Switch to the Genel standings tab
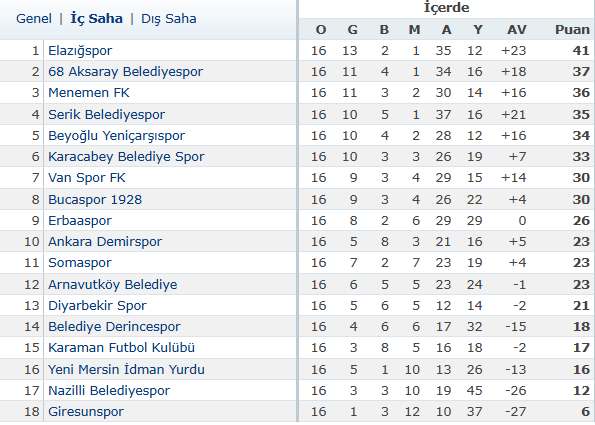Image resolution: width=595 pixels, height=425 pixels. (34, 19)
